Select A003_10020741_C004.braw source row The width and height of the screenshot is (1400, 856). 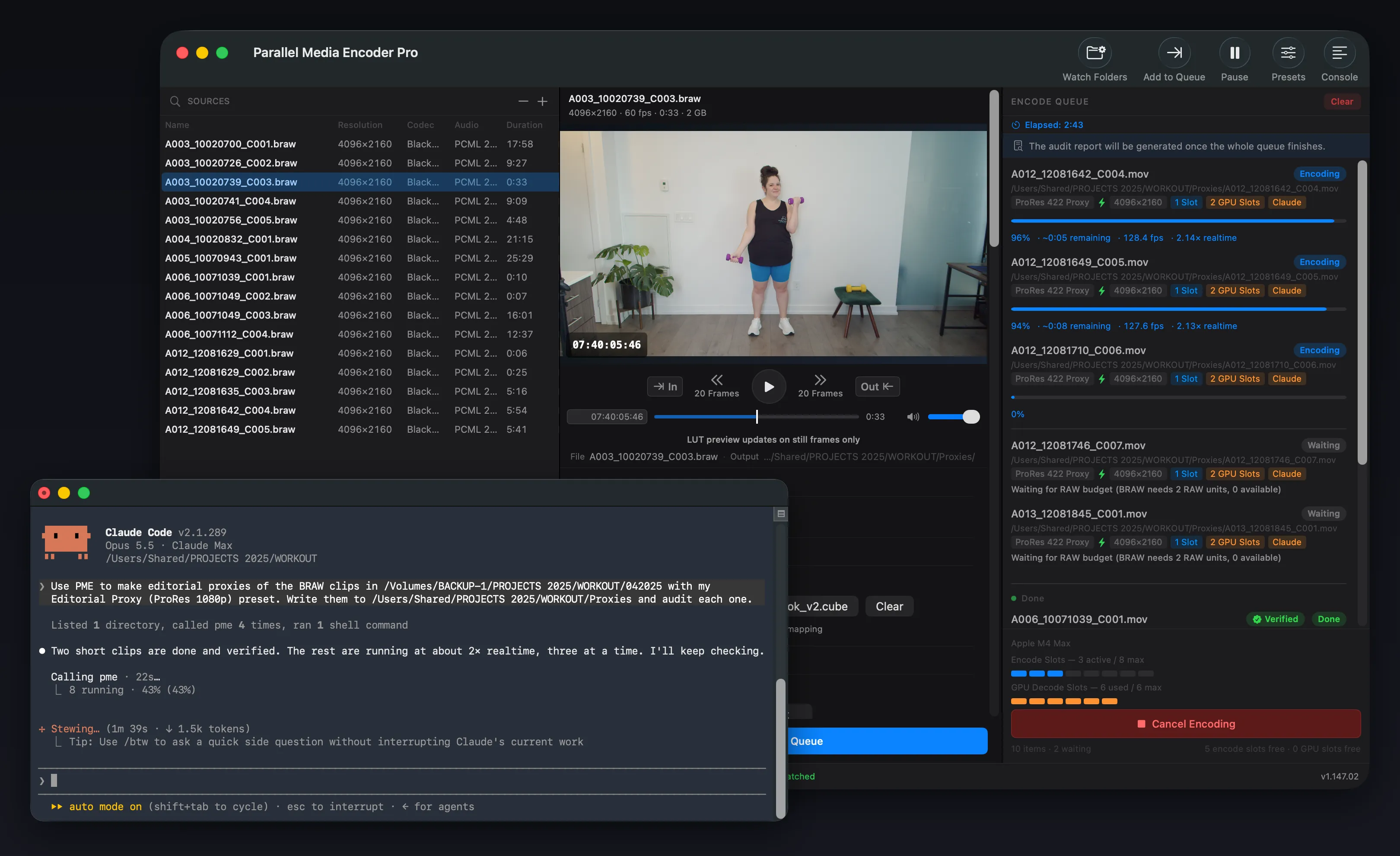click(360, 201)
